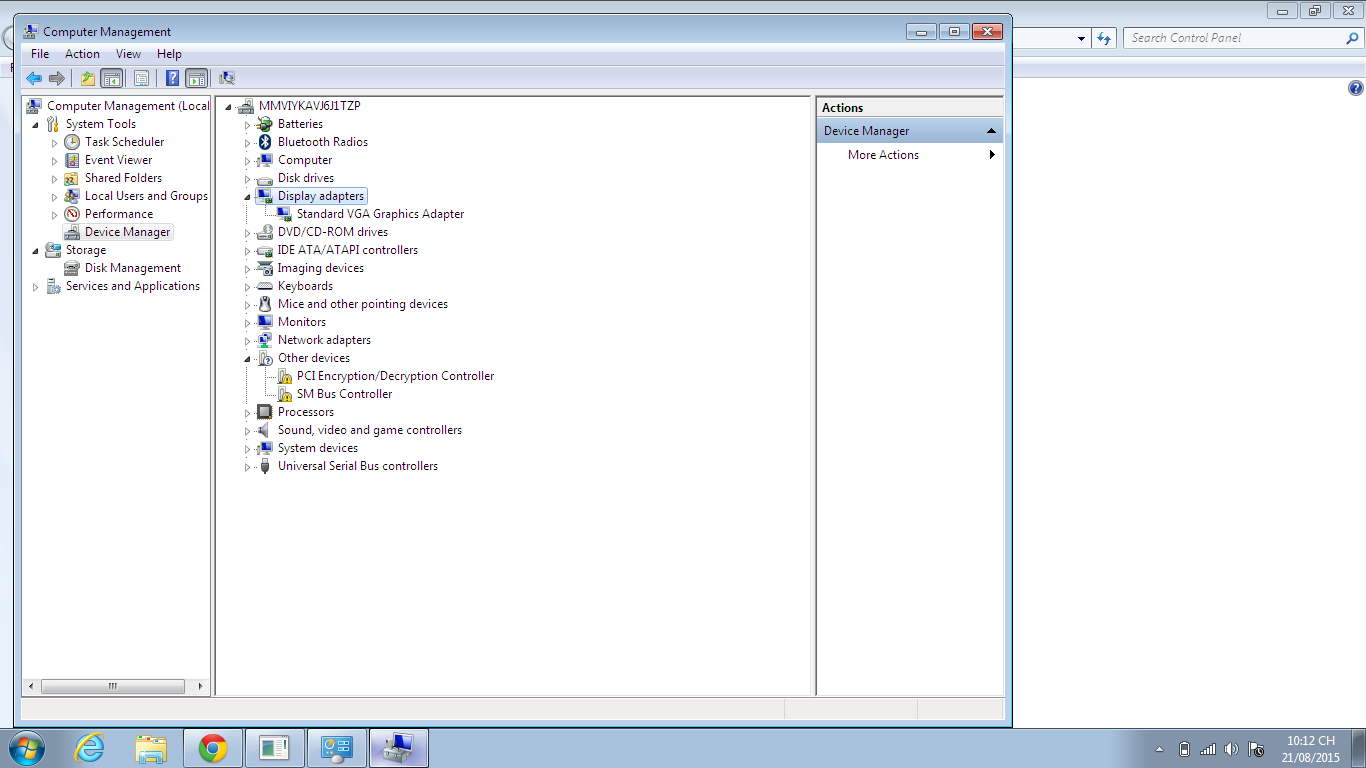Viewport: 1366px width, 768px height.
Task: Select Disk Management in the tree
Action: [132, 268]
